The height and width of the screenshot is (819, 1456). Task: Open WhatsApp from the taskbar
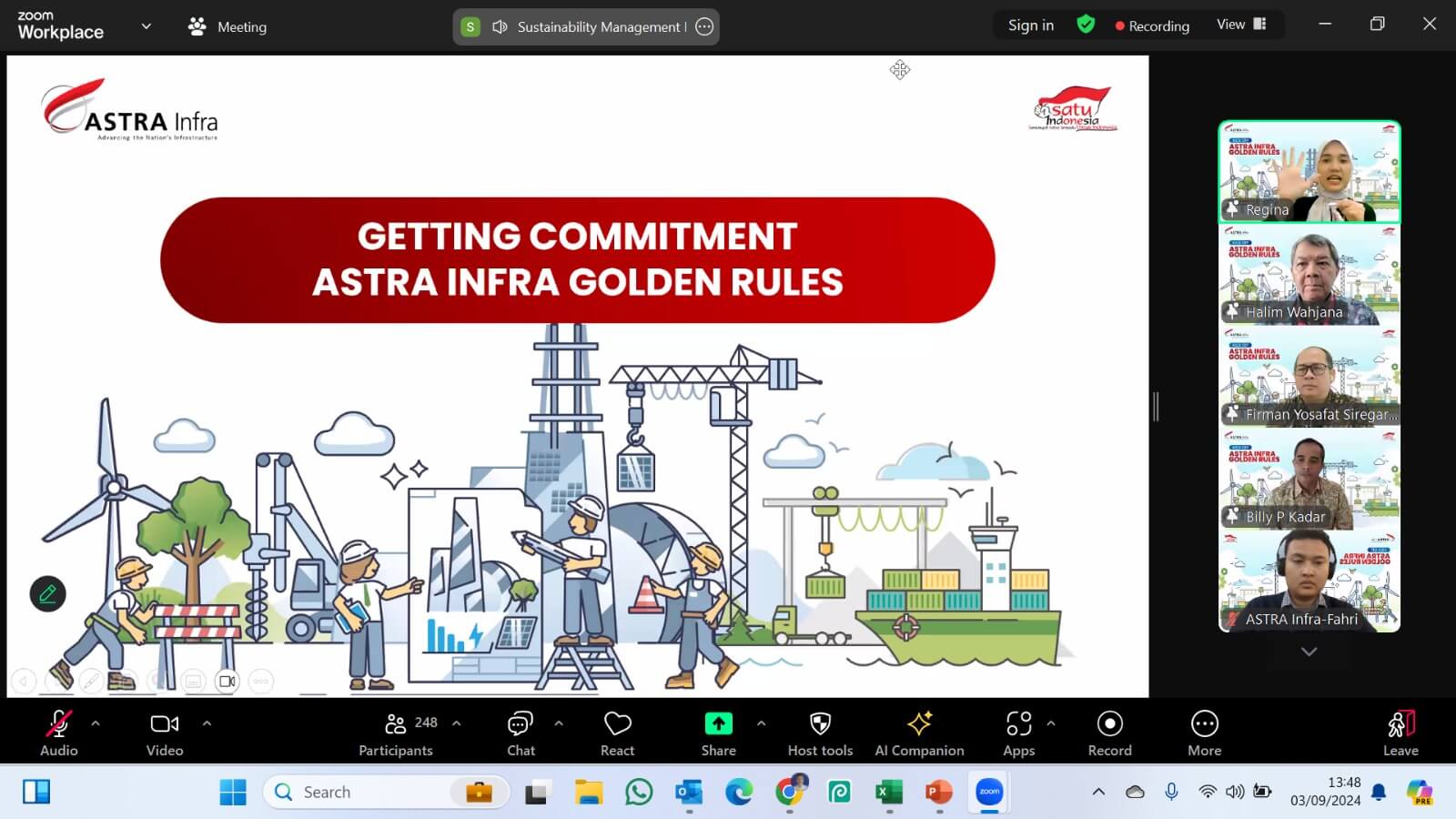coord(639,792)
